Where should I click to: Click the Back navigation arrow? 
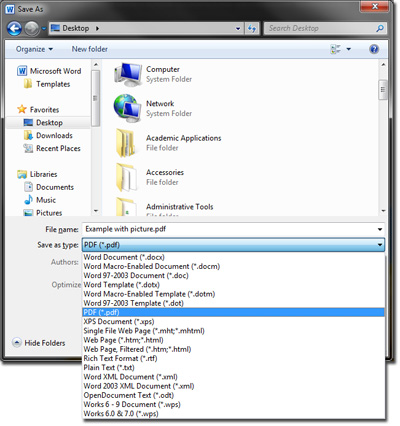[14, 29]
